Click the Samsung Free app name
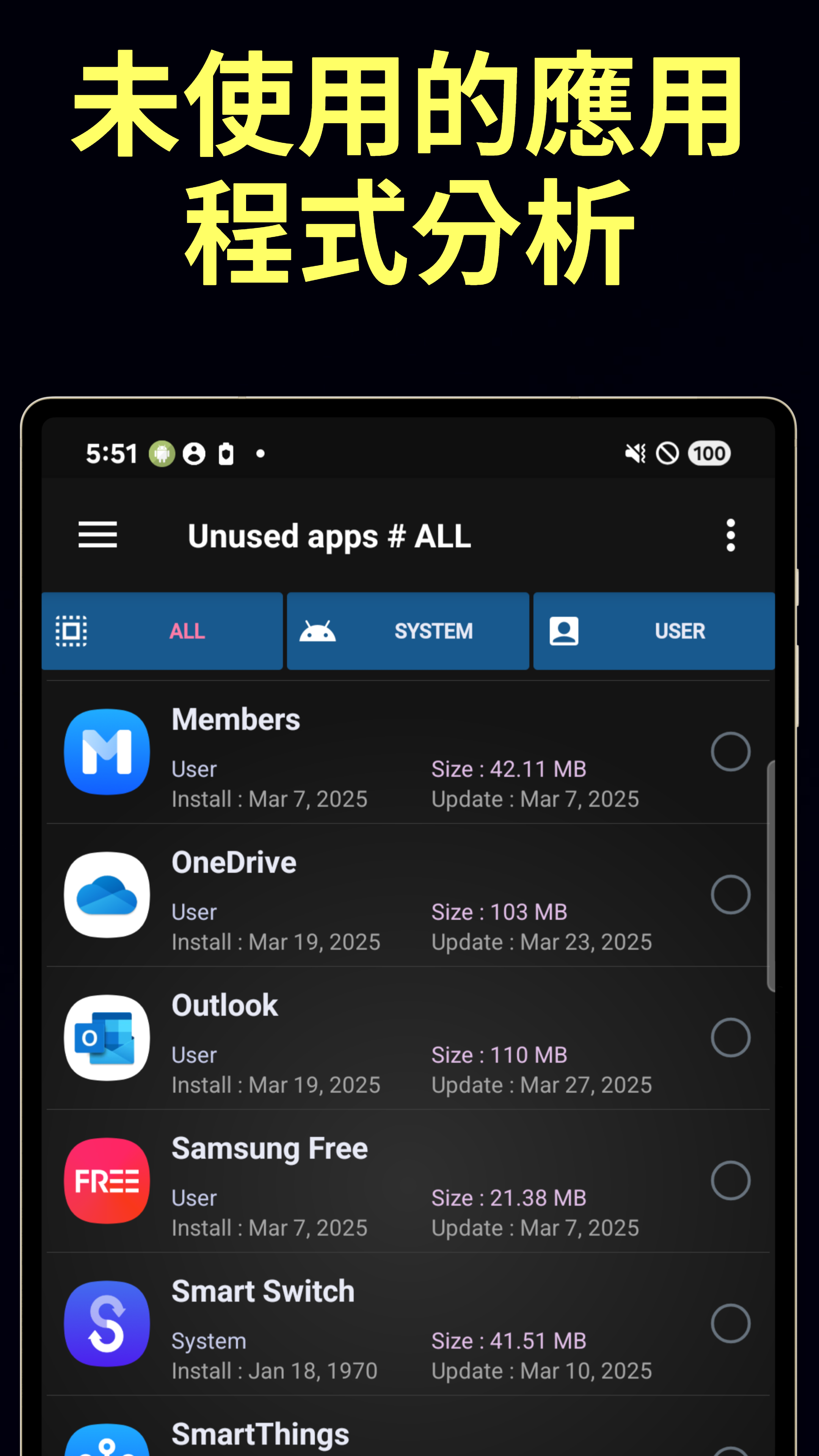 (x=270, y=1150)
